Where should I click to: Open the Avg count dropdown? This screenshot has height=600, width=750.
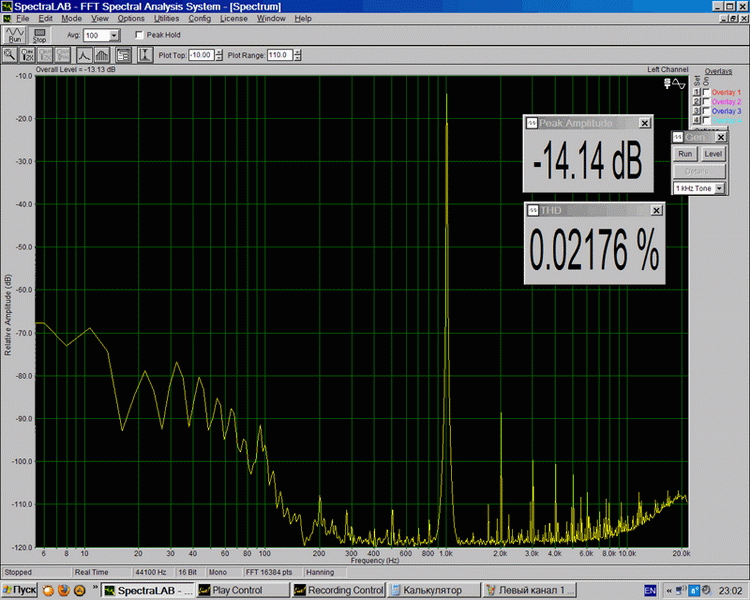pos(113,35)
